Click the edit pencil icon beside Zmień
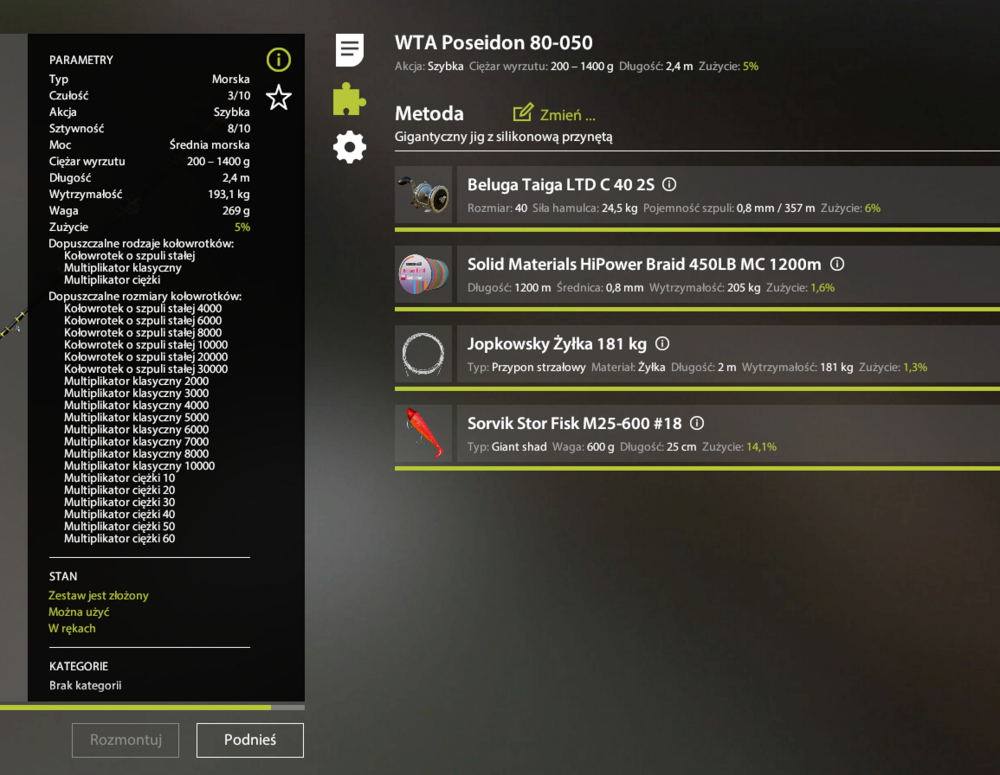 pyautogui.click(x=523, y=113)
